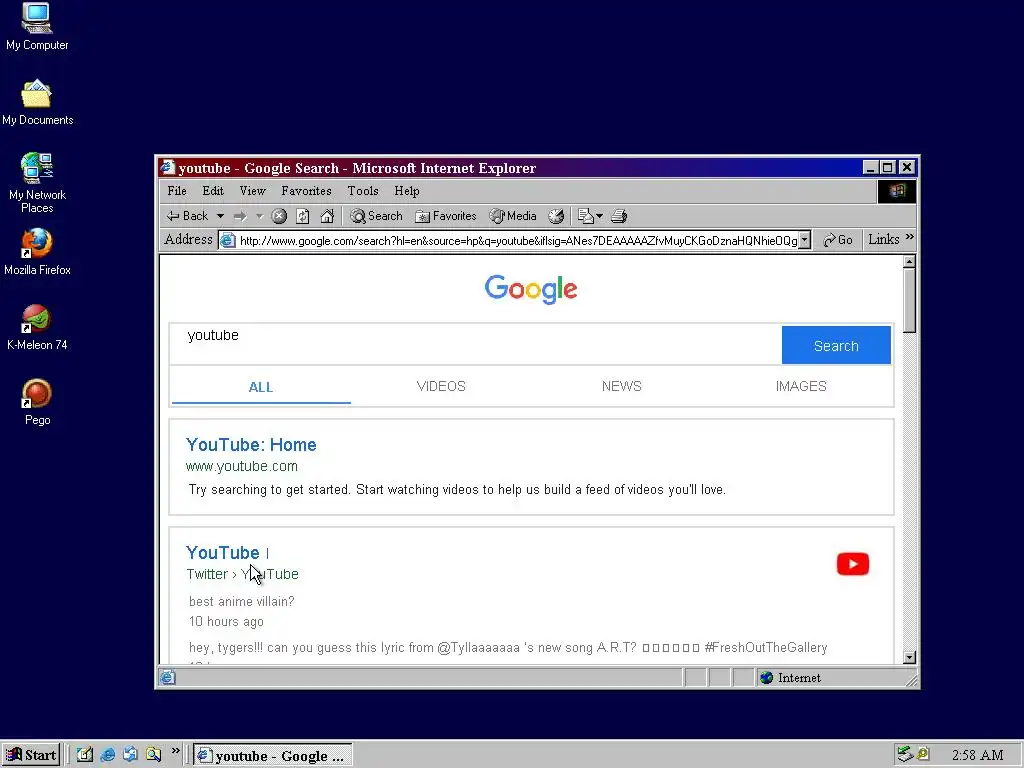This screenshot has height=768, width=1024.
Task: Open the Back history dropdown arrow
Action: coord(220,216)
